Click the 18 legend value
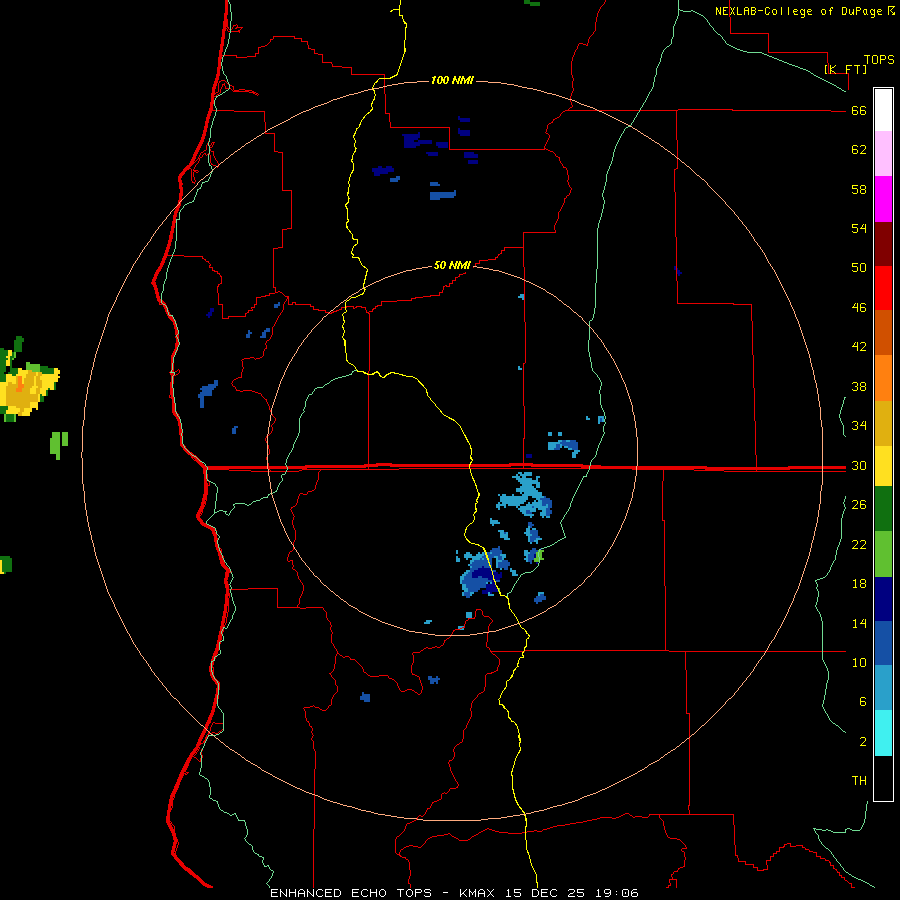Image resolution: width=900 pixels, height=900 pixels. (859, 584)
